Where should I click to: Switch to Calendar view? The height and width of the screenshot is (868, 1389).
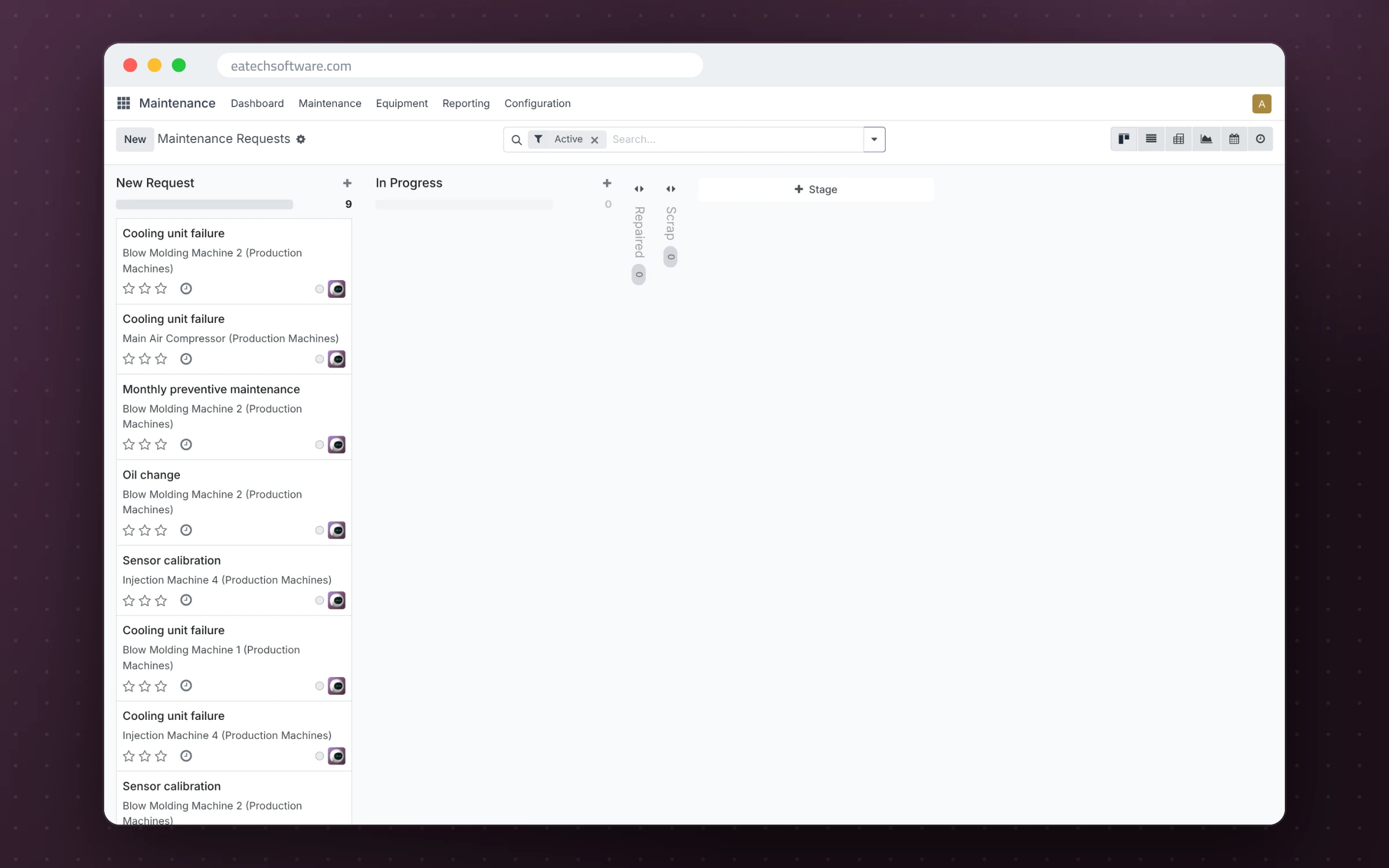point(1234,139)
